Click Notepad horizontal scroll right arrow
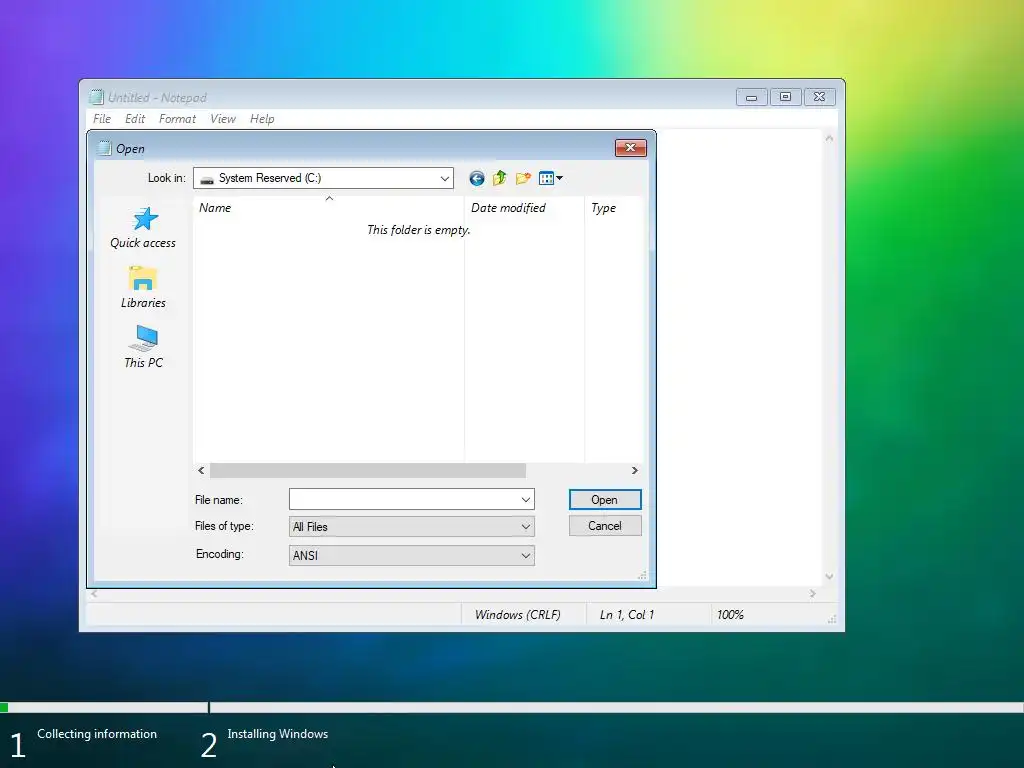Screen dimensions: 1024x768 812,594
